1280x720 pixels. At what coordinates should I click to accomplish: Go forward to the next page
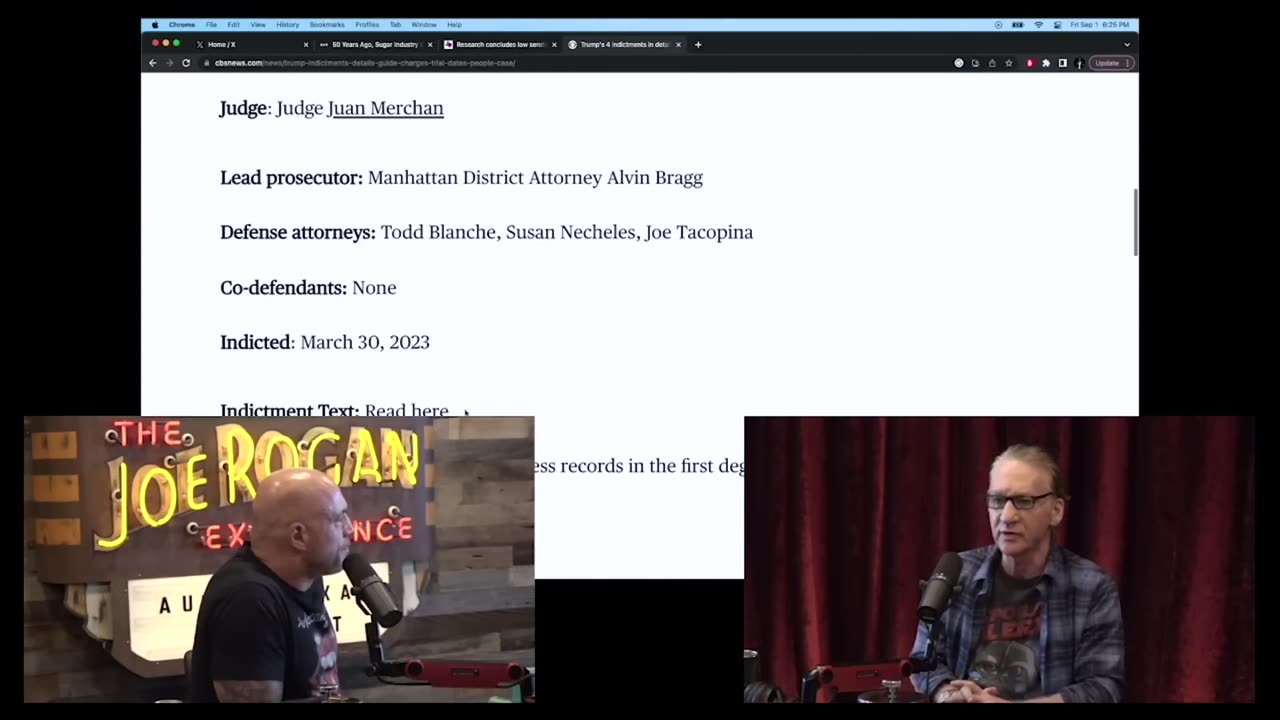click(x=169, y=63)
